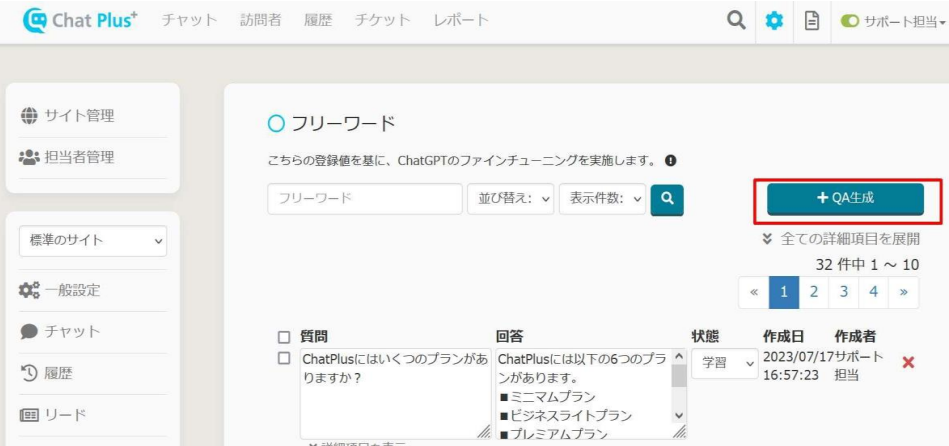
Task: Click the magnifying glass search icon in header
Action: click(x=736, y=21)
